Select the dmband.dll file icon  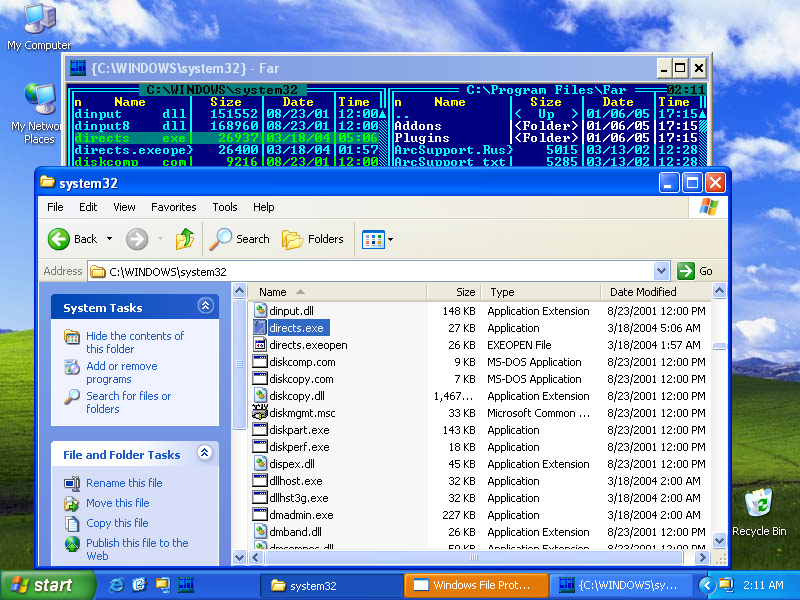pos(260,532)
